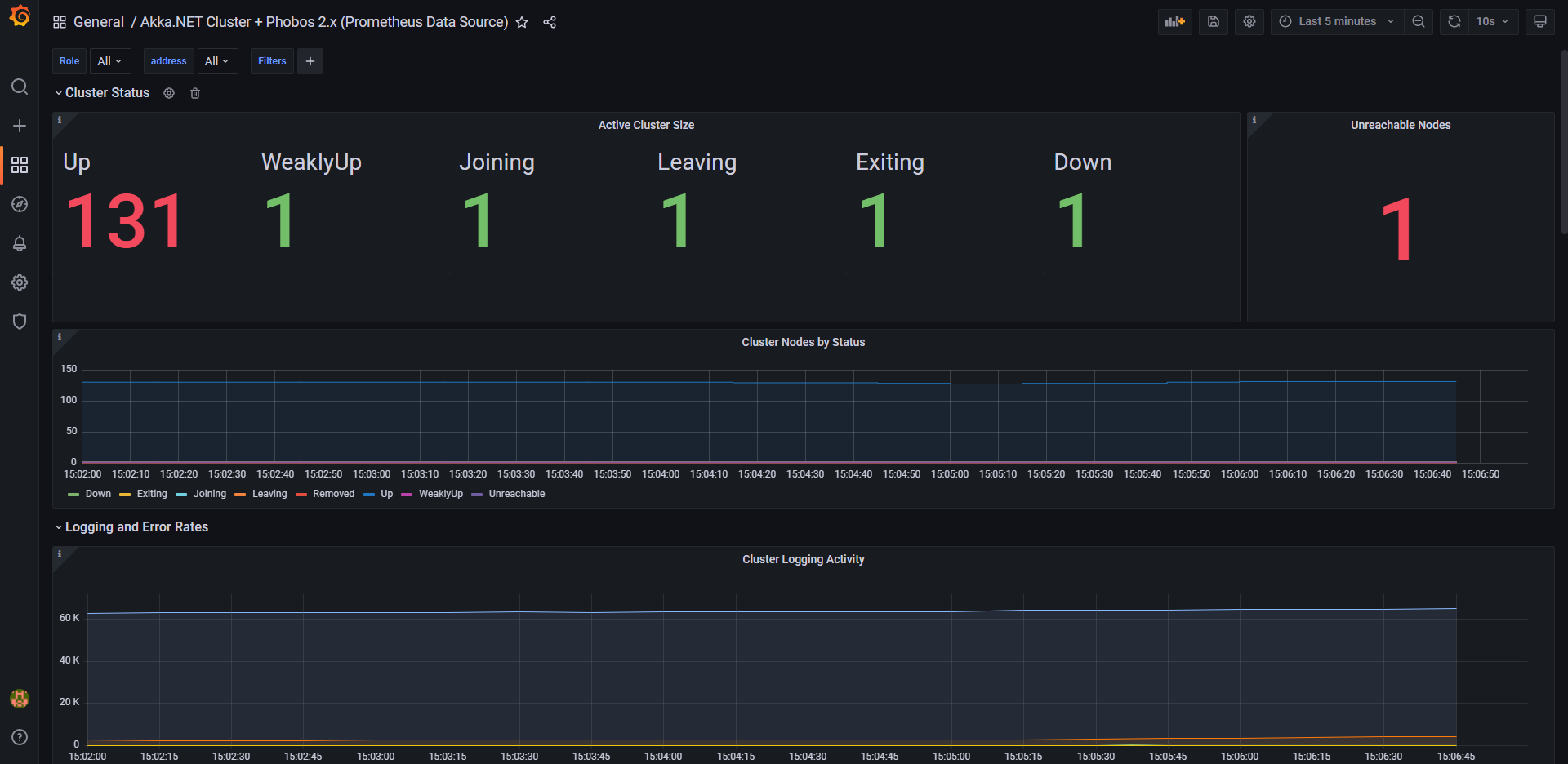Open dashboard settings gear in top bar
This screenshot has width=1568, height=764.
click(1249, 22)
